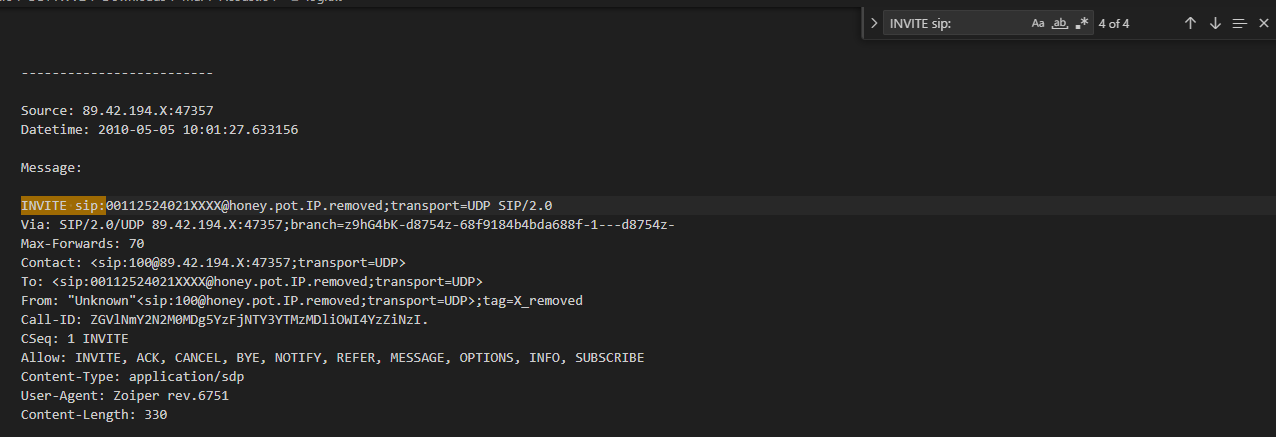
Task: Close the find widget
Action: (1263, 23)
